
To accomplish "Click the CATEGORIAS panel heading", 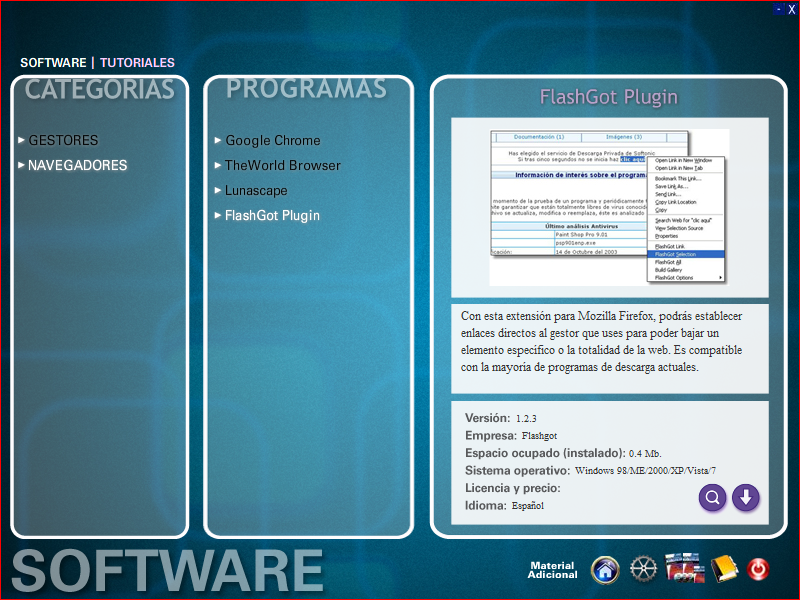I will click(99, 89).
